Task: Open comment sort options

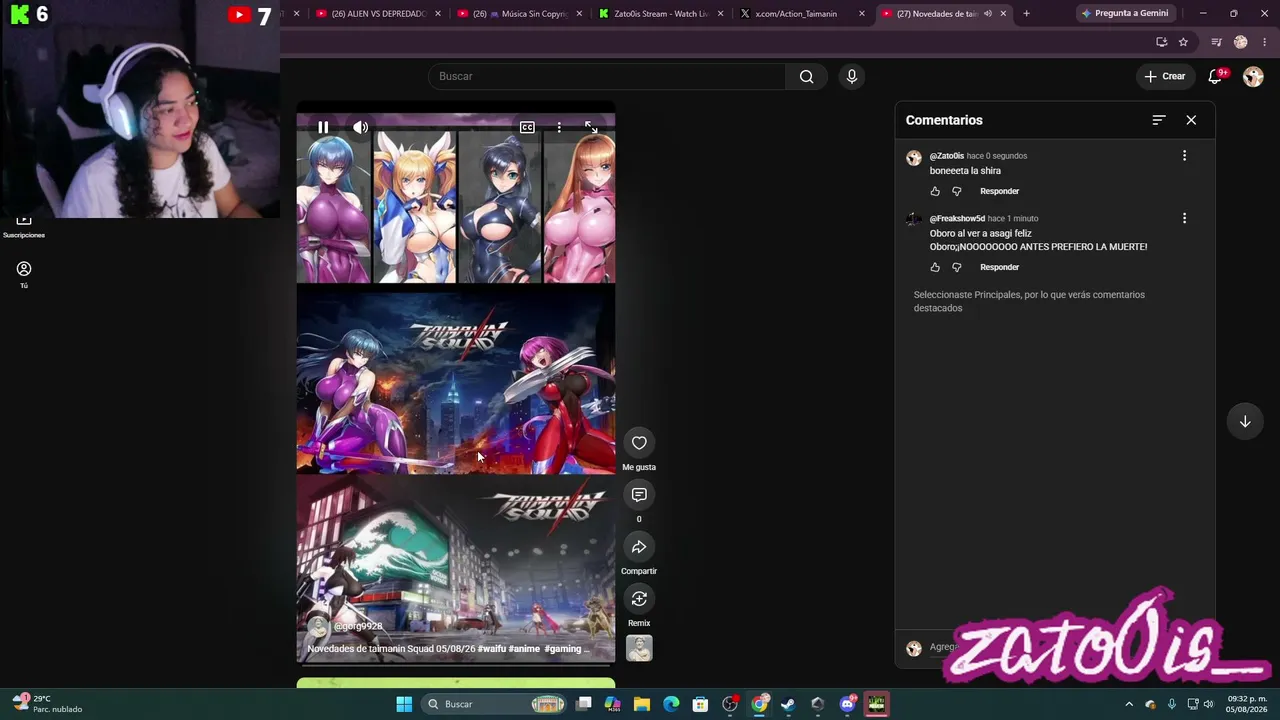Action: (1159, 120)
